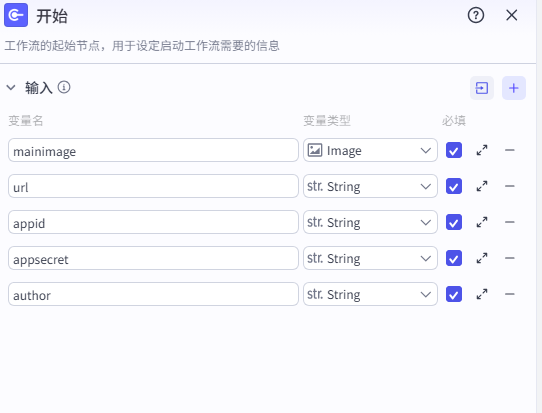Click the author variable name field
This screenshot has height=413, width=542.
(x=153, y=294)
